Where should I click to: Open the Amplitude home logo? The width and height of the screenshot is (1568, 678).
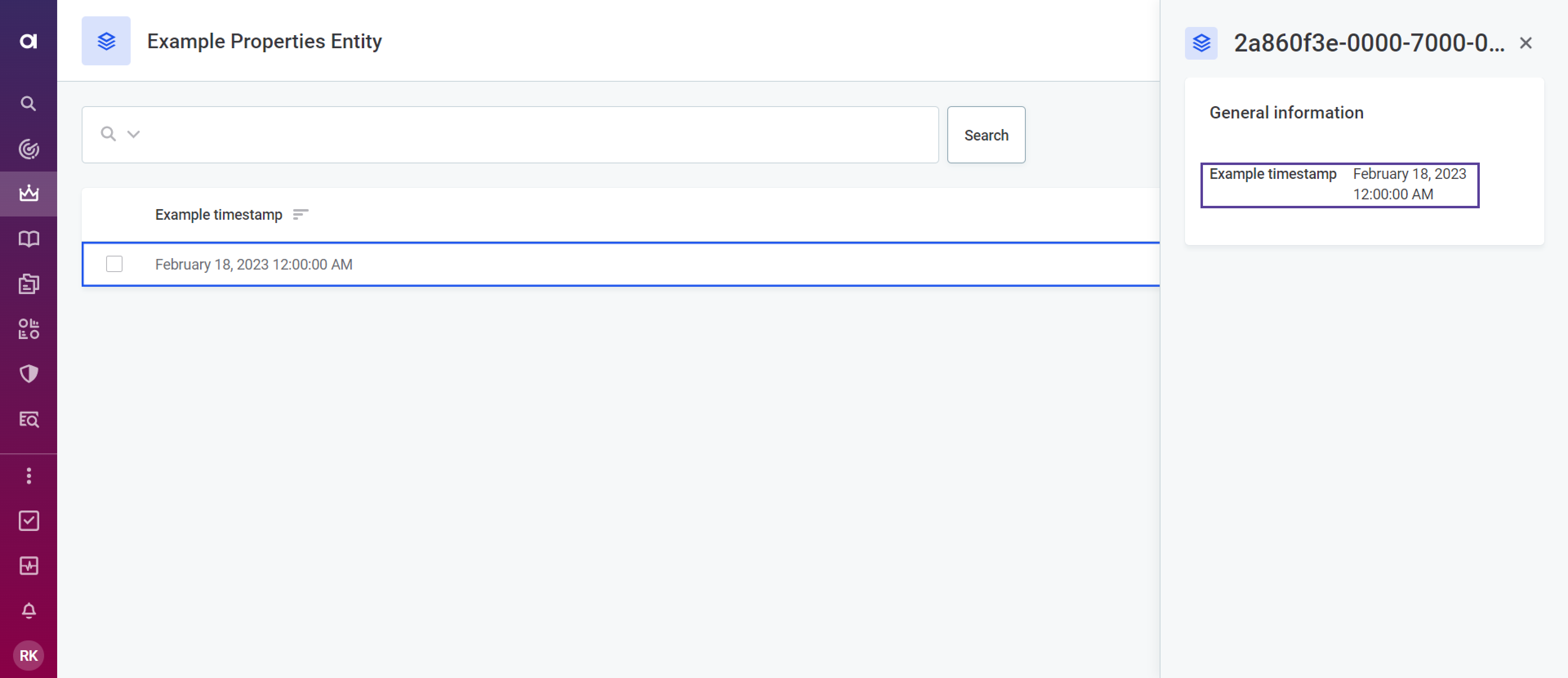(x=28, y=41)
